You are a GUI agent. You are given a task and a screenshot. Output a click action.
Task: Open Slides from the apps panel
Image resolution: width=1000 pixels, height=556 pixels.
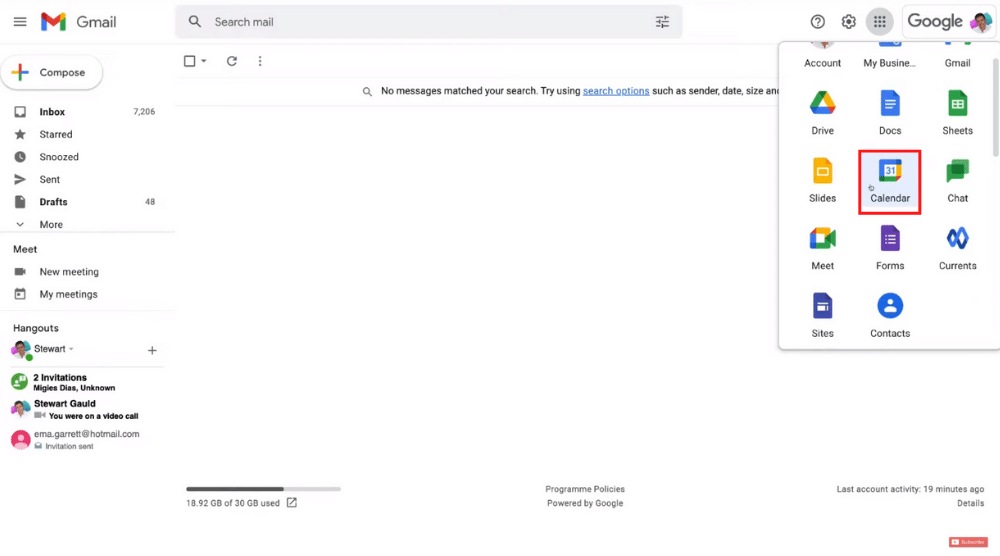(823, 180)
